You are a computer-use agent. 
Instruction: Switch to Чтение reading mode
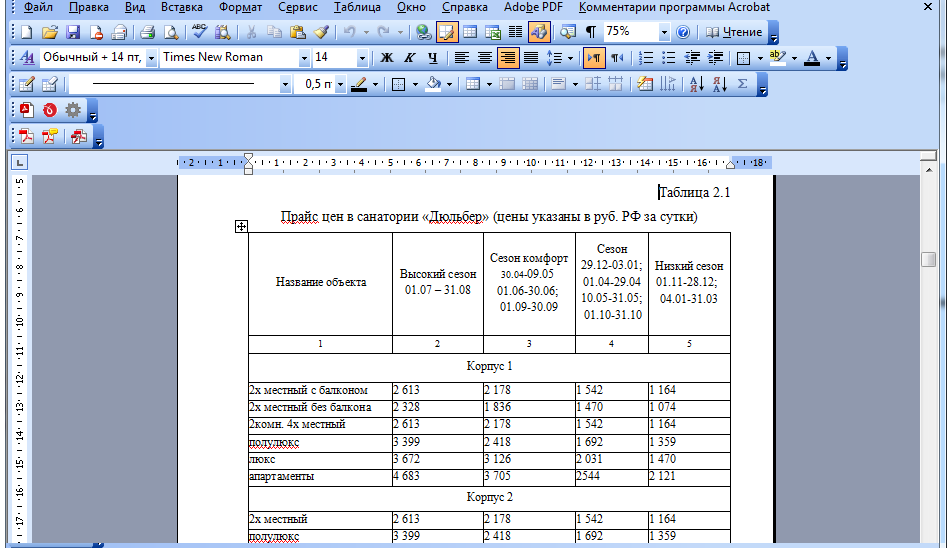point(735,32)
